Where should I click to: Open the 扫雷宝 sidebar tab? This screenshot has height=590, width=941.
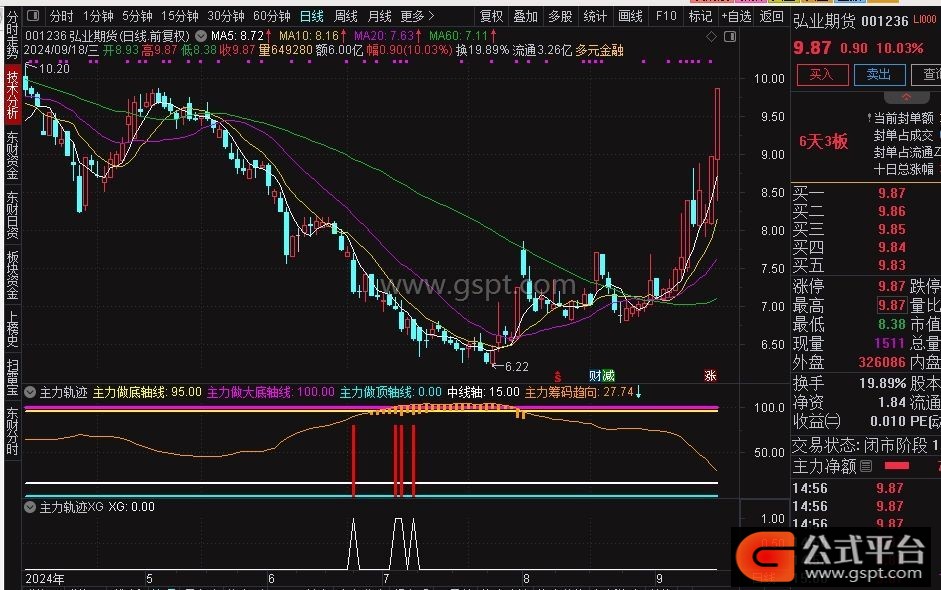[13, 377]
